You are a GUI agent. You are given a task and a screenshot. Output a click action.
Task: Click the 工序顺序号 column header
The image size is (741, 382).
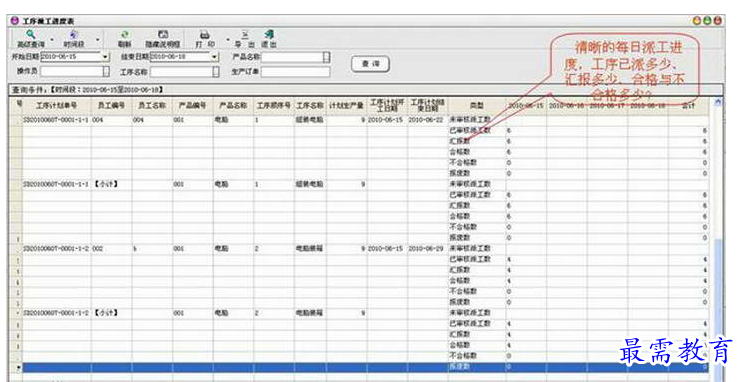(274, 105)
